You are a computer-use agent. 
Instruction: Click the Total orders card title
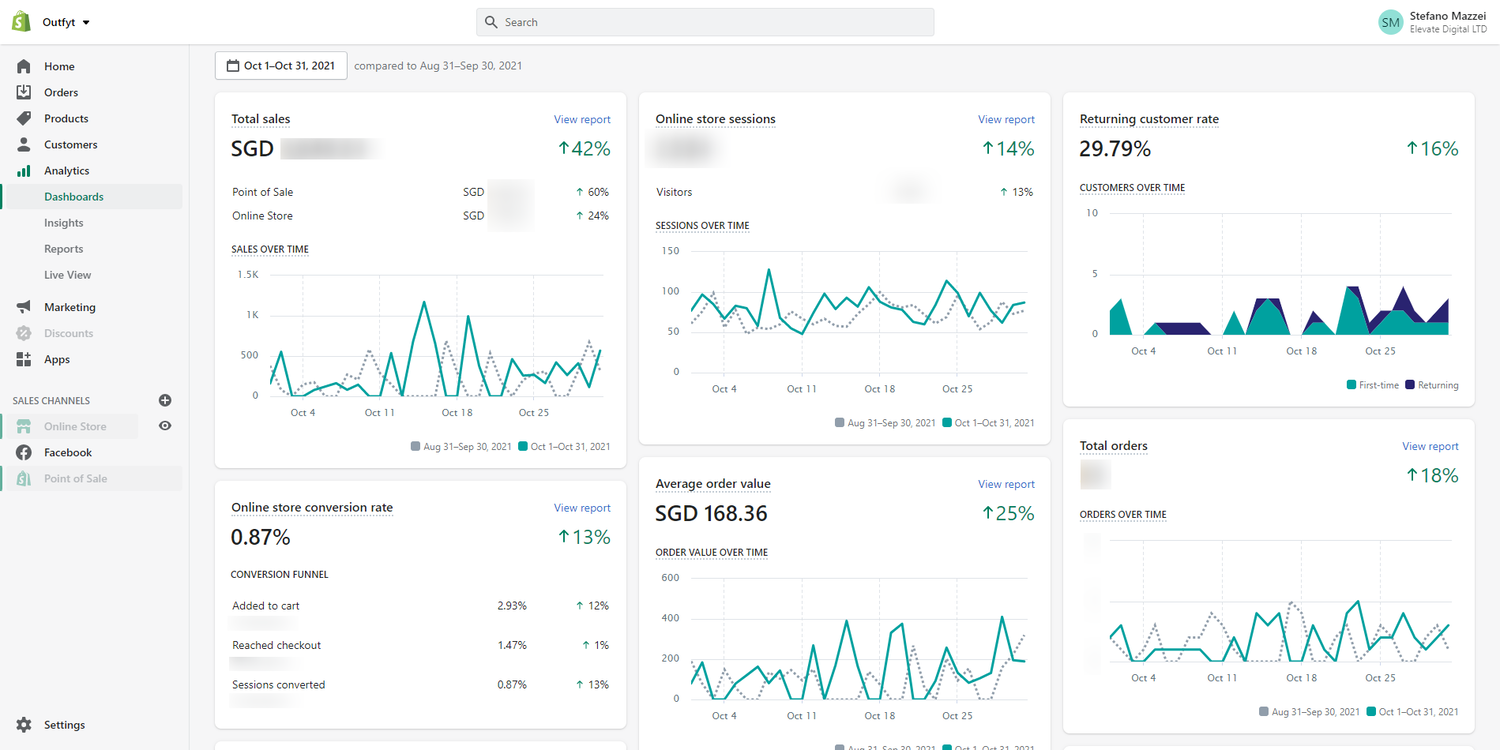(1114, 446)
